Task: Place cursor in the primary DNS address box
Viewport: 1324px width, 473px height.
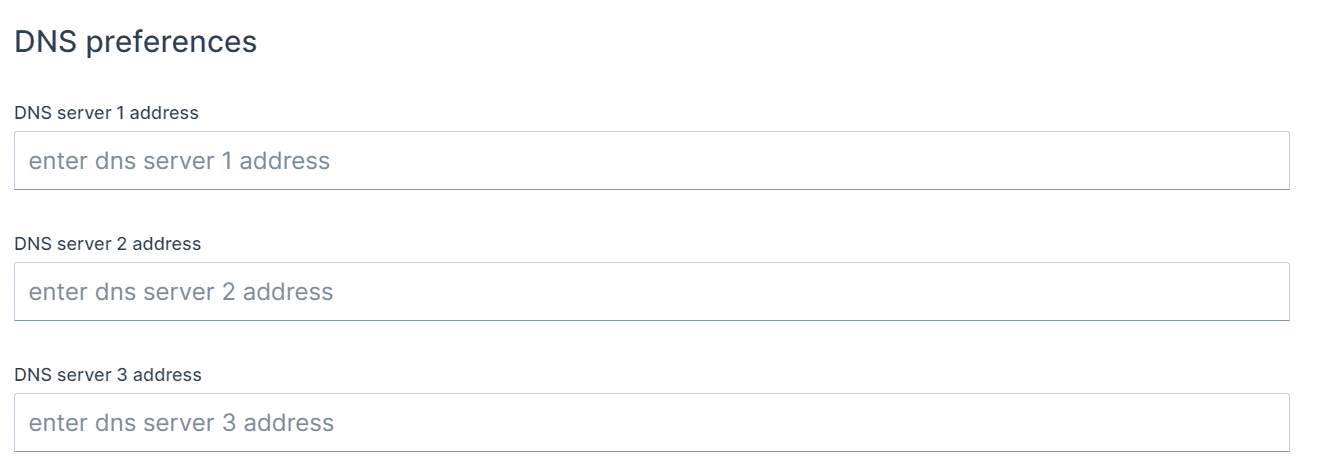Action: 651,161
